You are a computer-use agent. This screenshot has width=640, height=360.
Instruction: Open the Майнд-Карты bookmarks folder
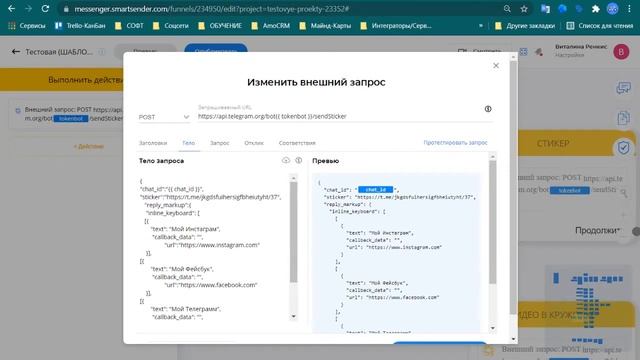(x=325, y=26)
